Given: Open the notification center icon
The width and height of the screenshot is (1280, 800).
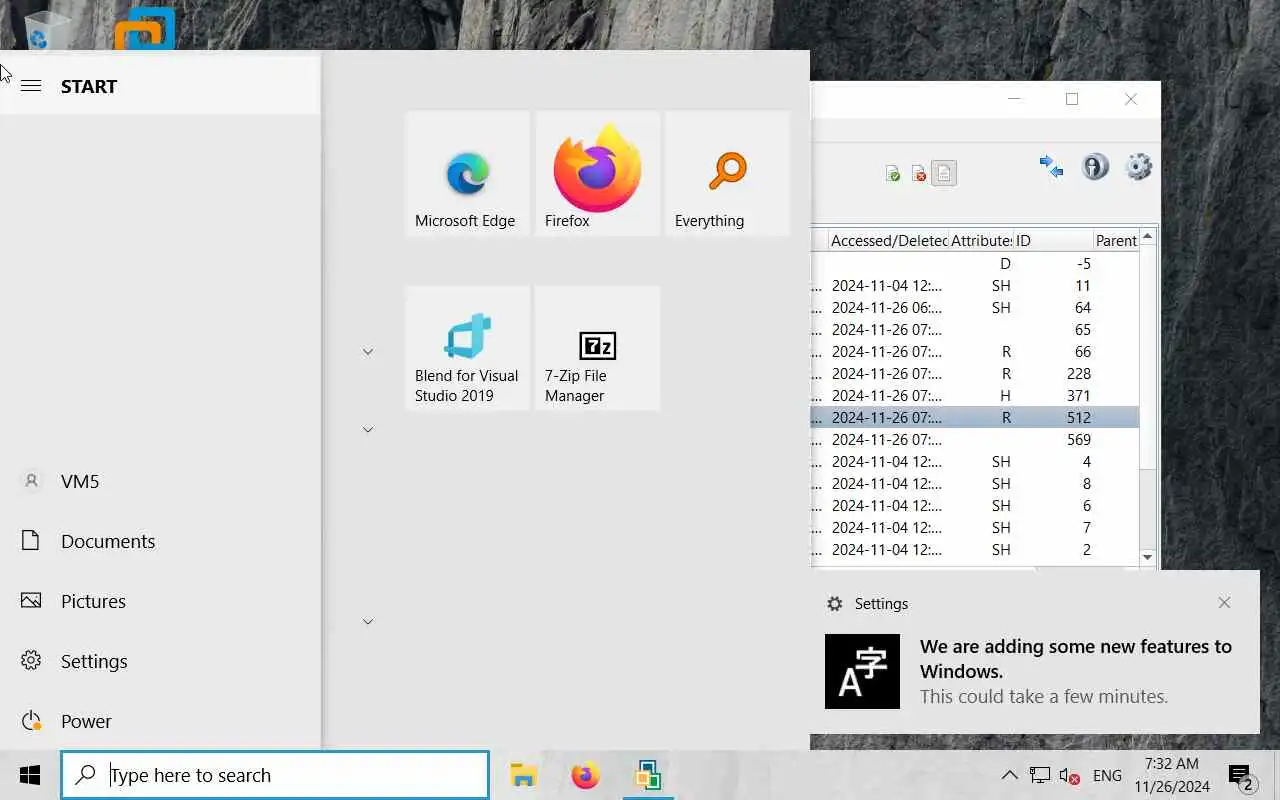Looking at the screenshot, I should point(1241,776).
